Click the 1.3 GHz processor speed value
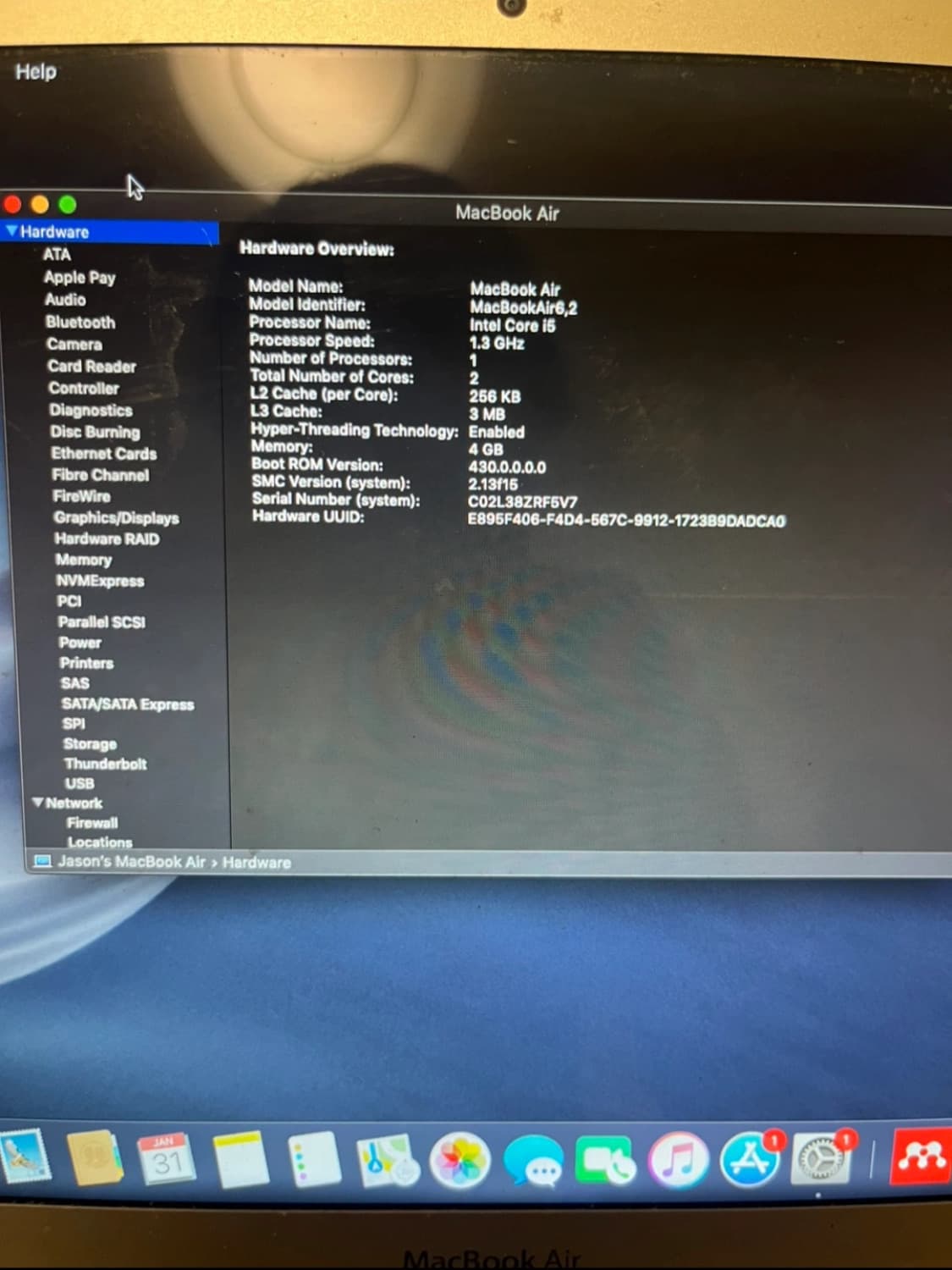This screenshot has height=1270, width=952. tap(497, 343)
